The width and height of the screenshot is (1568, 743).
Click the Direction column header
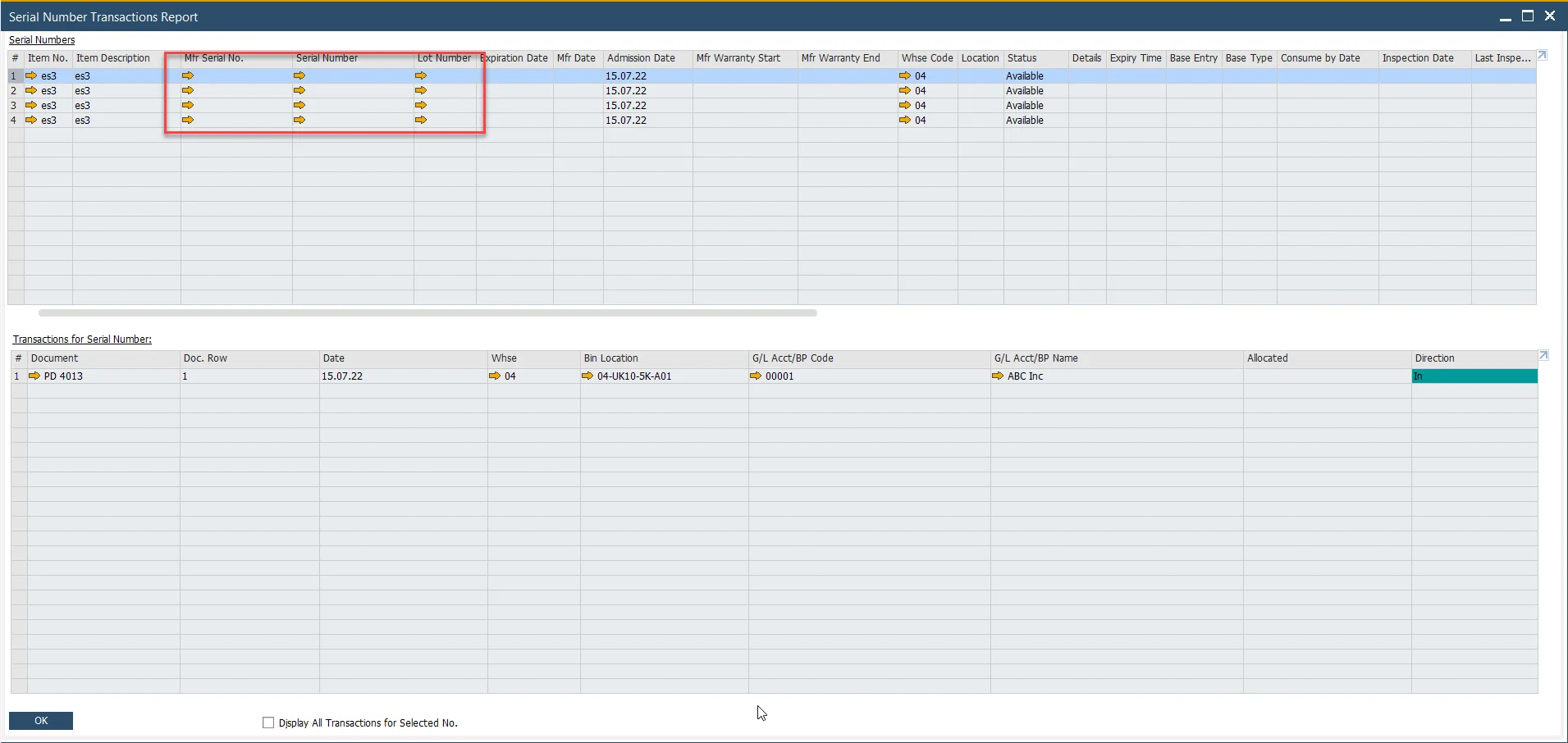coord(1434,358)
